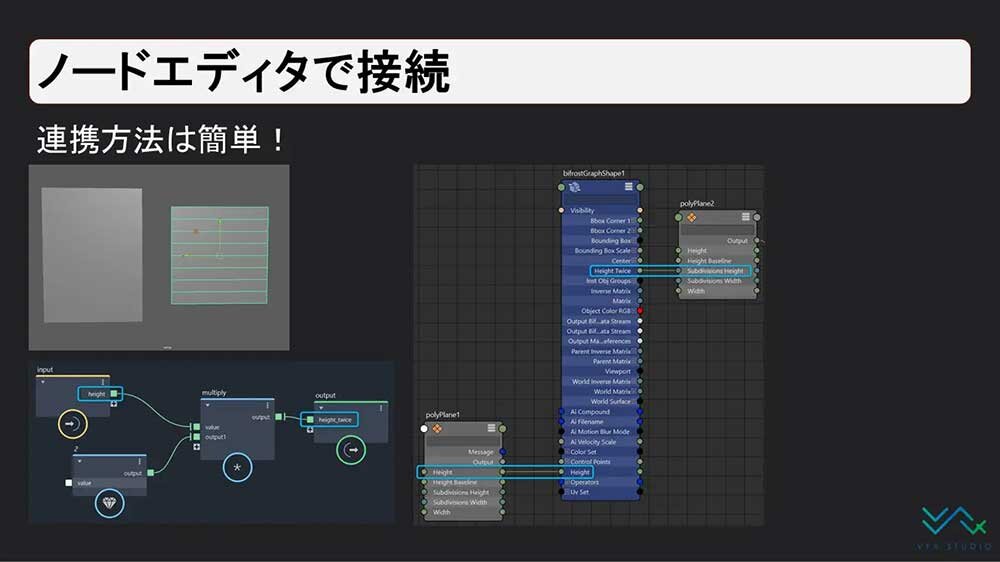This screenshot has width=1000, height=562.
Task: Click the output port of value node '2'
Action: pyautogui.click(x=151, y=473)
